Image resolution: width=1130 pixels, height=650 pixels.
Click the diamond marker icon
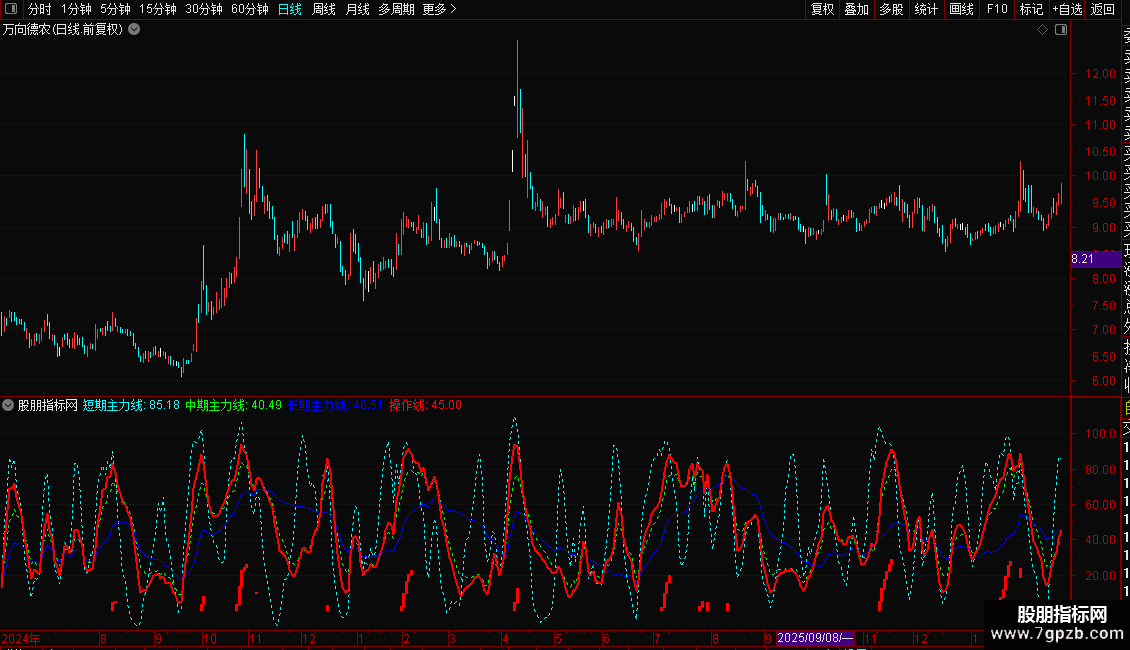pos(1042,30)
